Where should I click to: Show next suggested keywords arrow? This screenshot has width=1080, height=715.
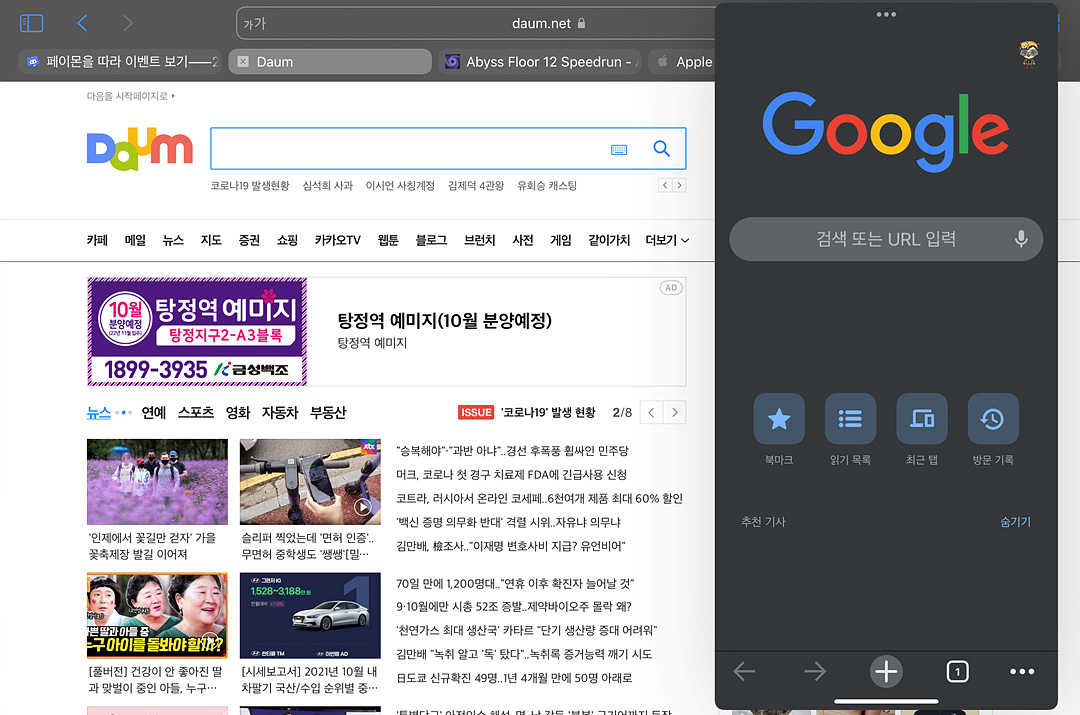click(679, 185)
